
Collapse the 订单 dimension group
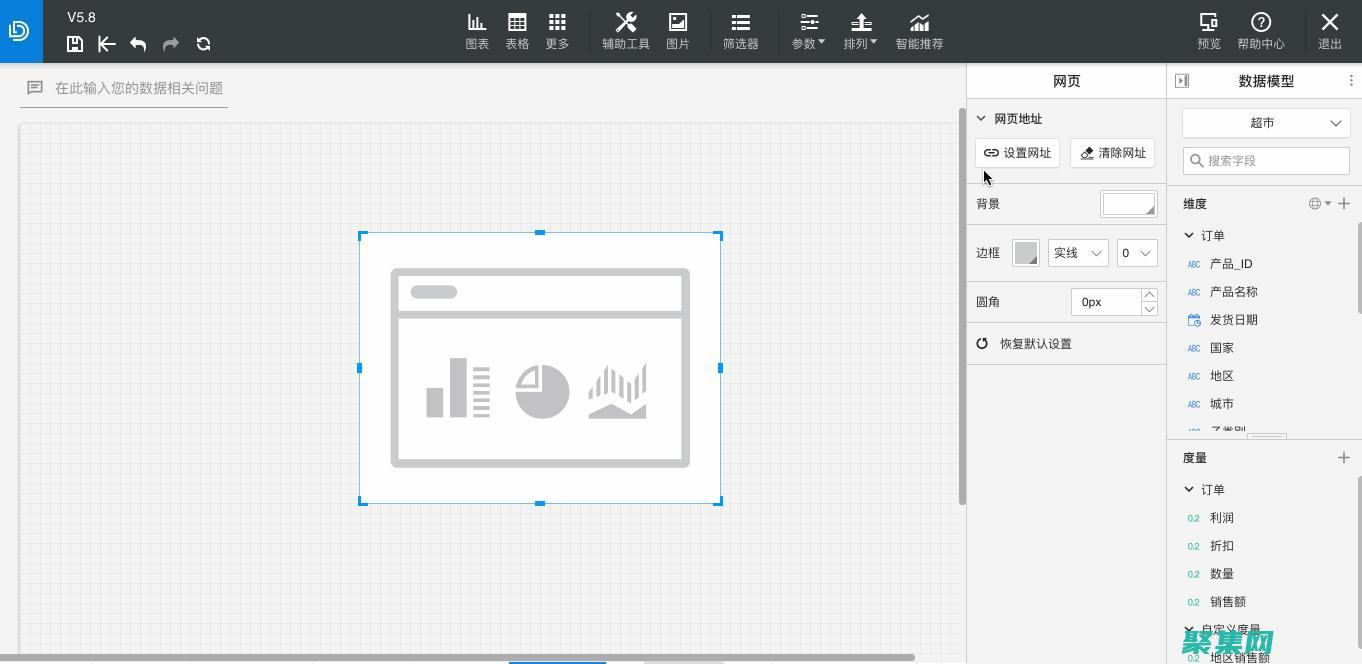pyautogui.click(x=1189, y=236)
